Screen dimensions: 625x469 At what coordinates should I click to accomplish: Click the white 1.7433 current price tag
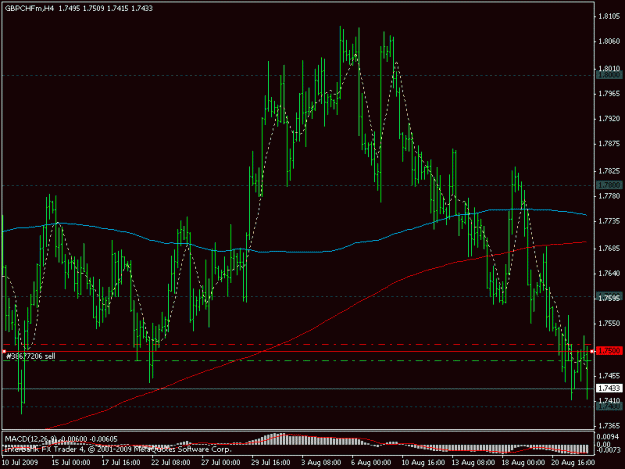coord(610,388)
